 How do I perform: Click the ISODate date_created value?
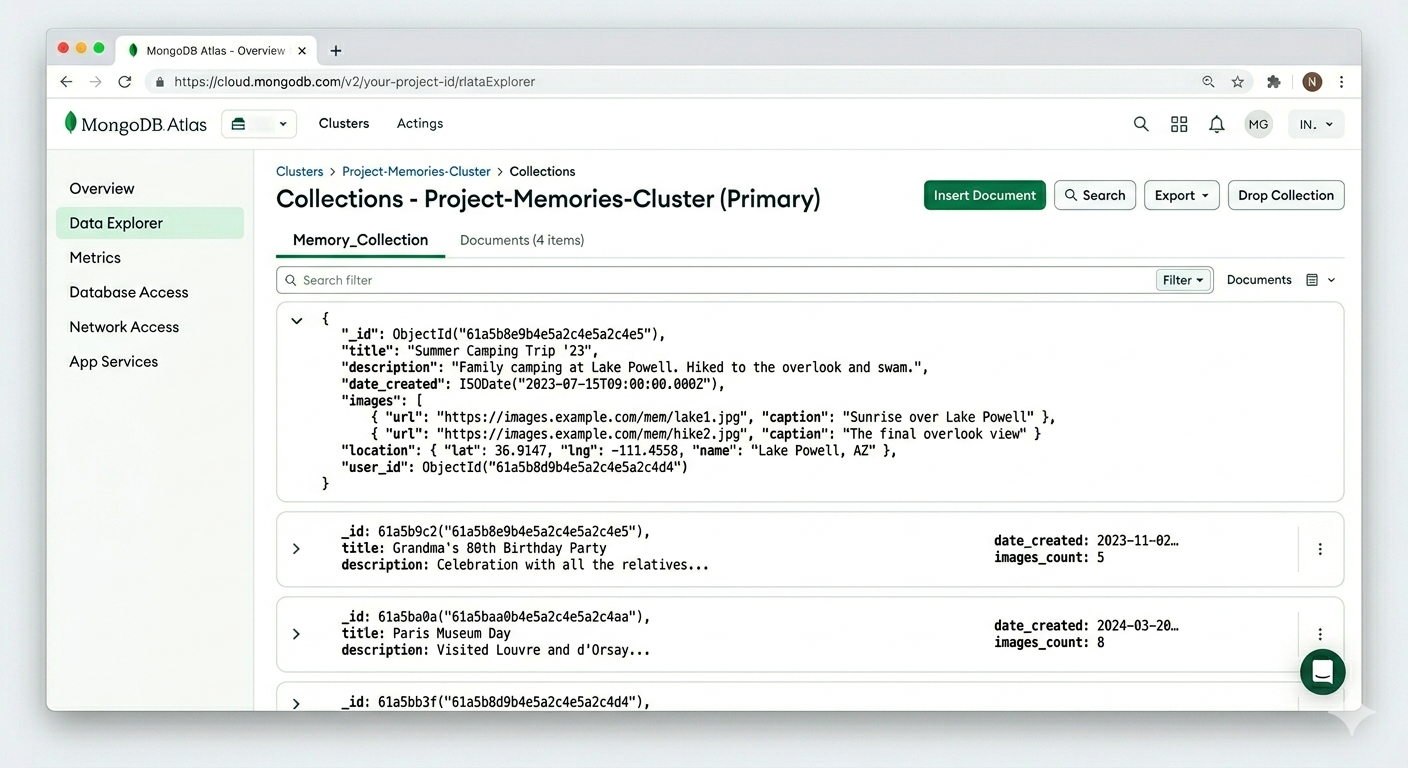coord(590,384)
